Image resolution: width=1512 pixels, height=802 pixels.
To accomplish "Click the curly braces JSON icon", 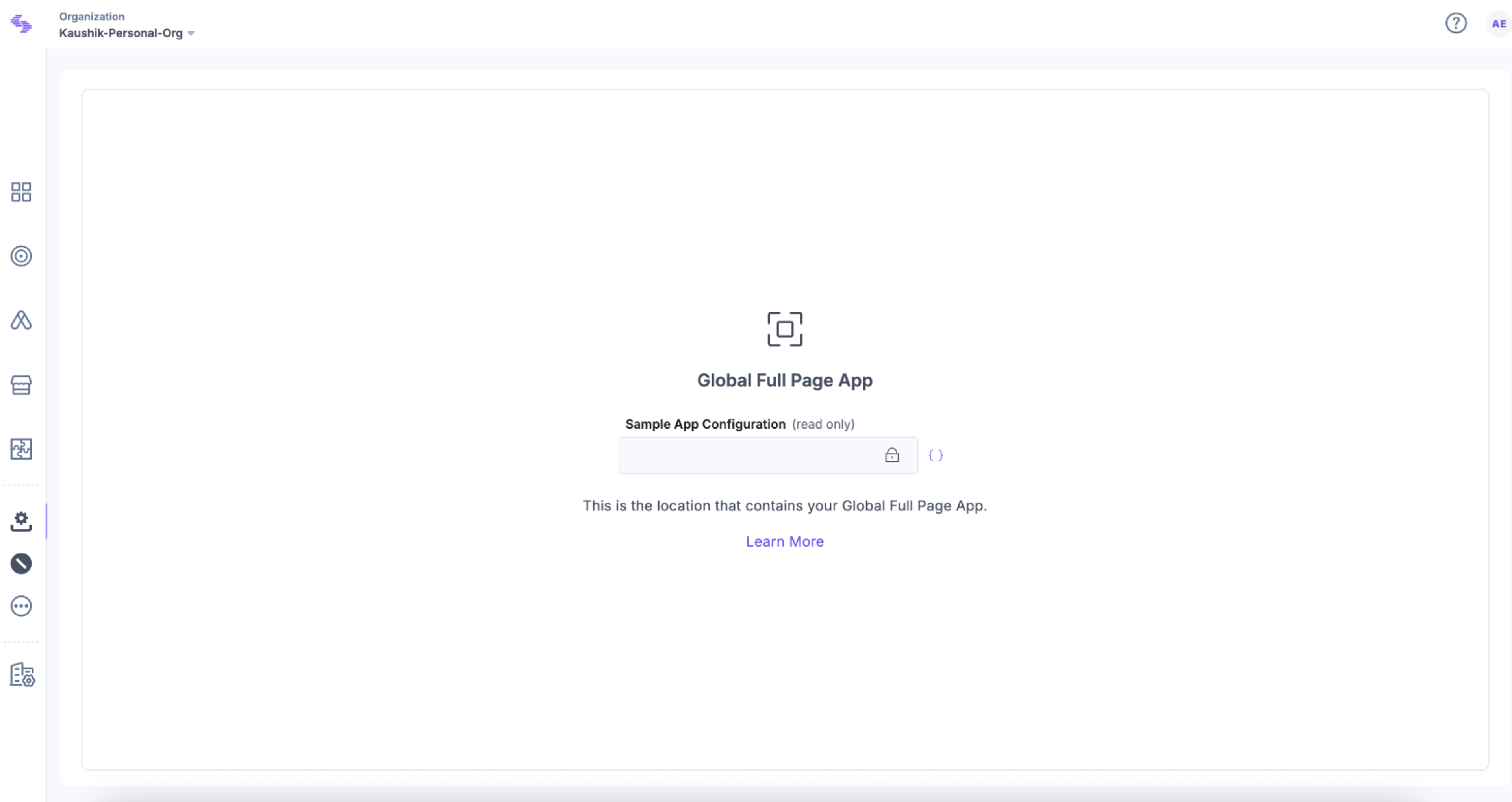I will click(936, 455).
